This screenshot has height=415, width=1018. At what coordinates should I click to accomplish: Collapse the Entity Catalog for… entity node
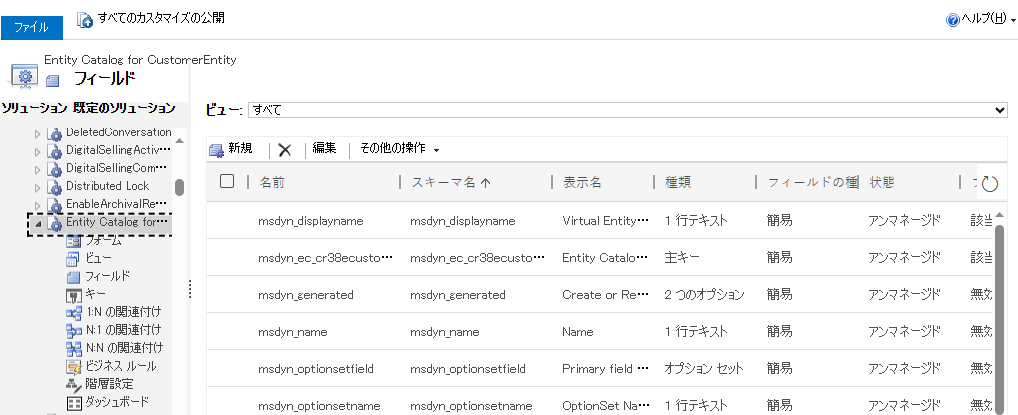38,223
